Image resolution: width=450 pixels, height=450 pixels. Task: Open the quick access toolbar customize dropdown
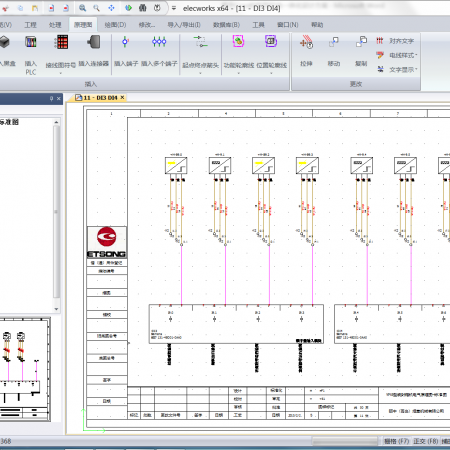tap(174, 8)
